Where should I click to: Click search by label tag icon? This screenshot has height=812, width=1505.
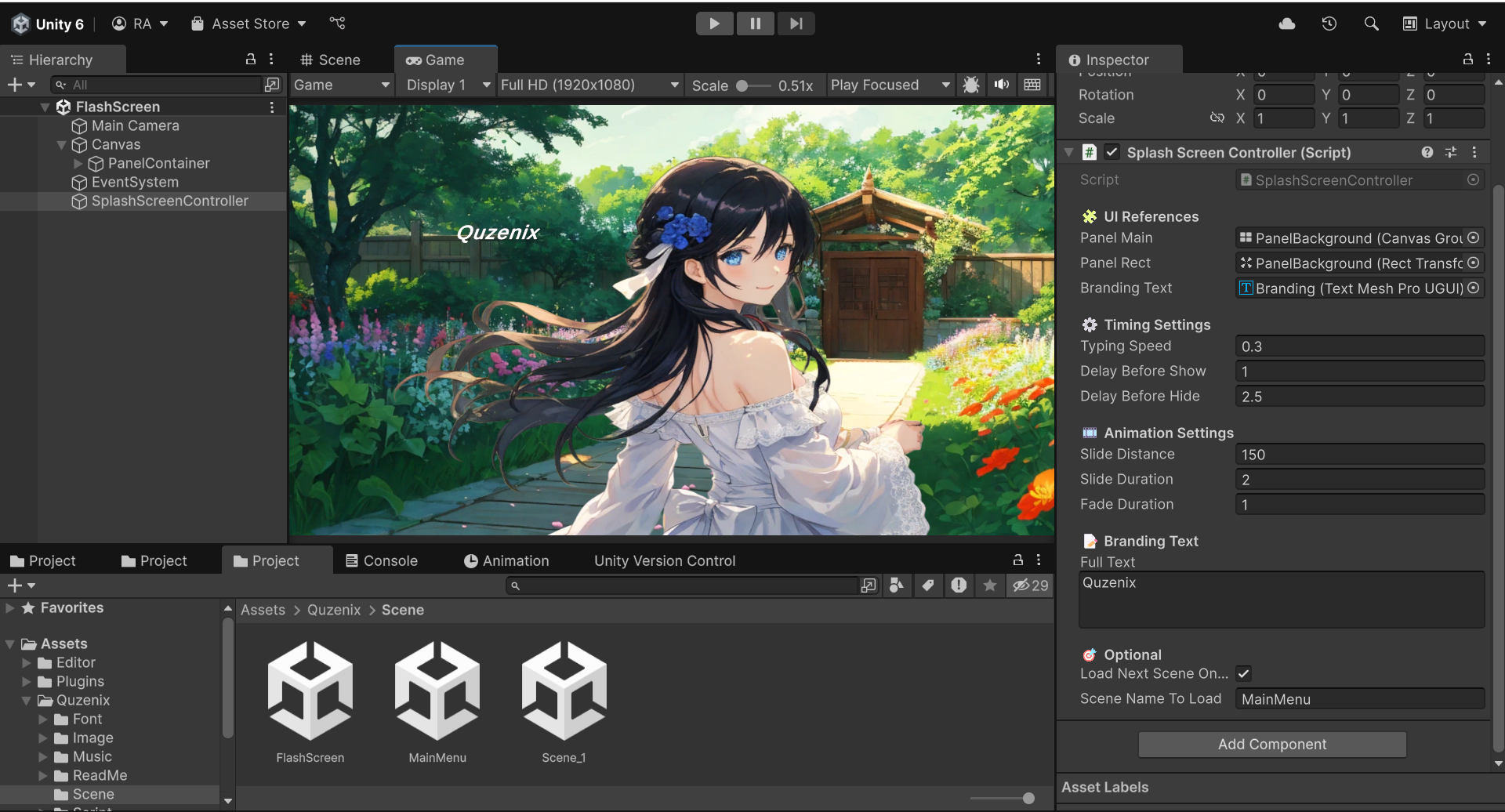(x=928, y=585)
